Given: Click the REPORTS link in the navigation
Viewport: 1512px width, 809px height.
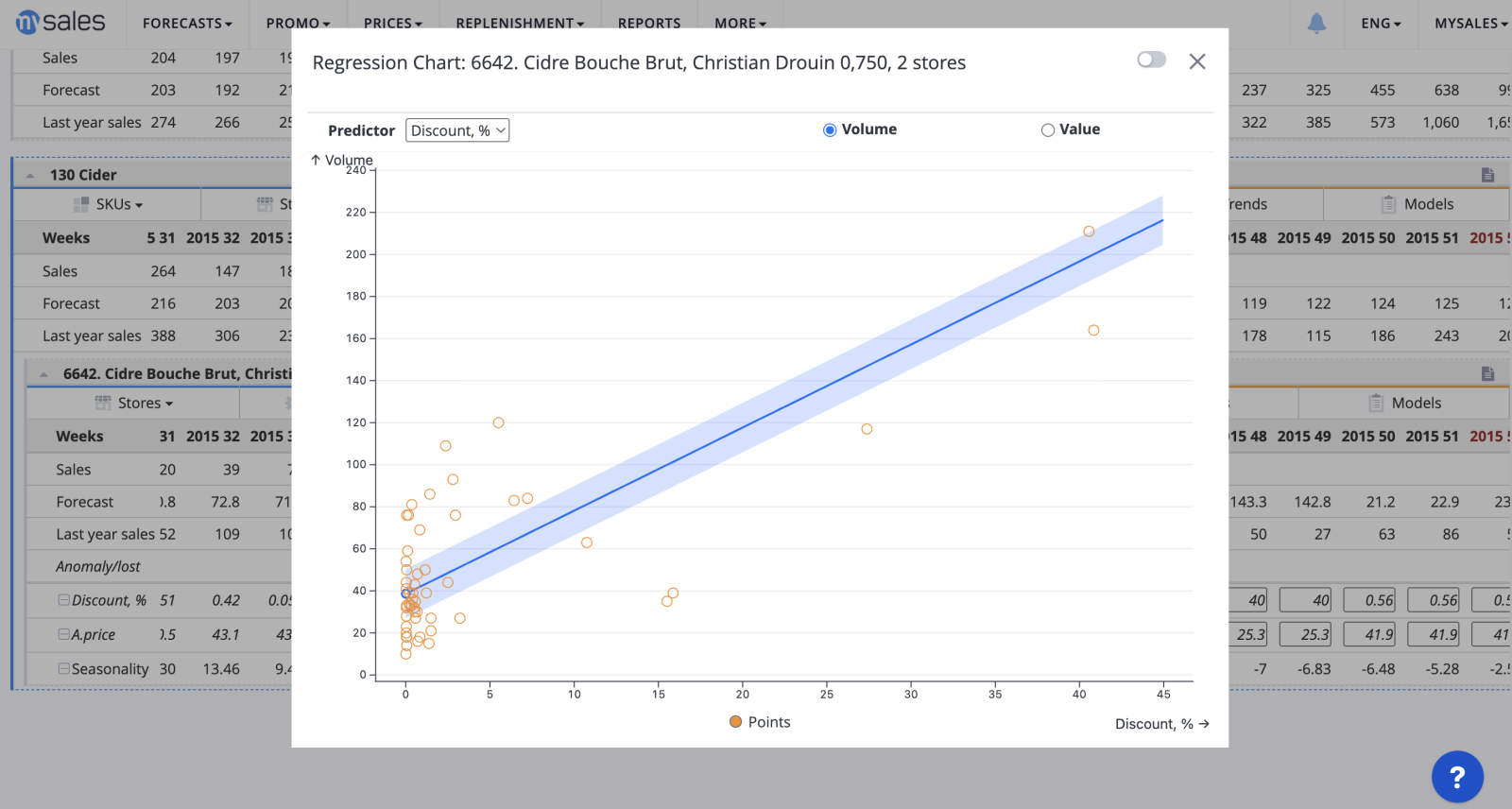Looking at the screenshot, I should (648, 23).
